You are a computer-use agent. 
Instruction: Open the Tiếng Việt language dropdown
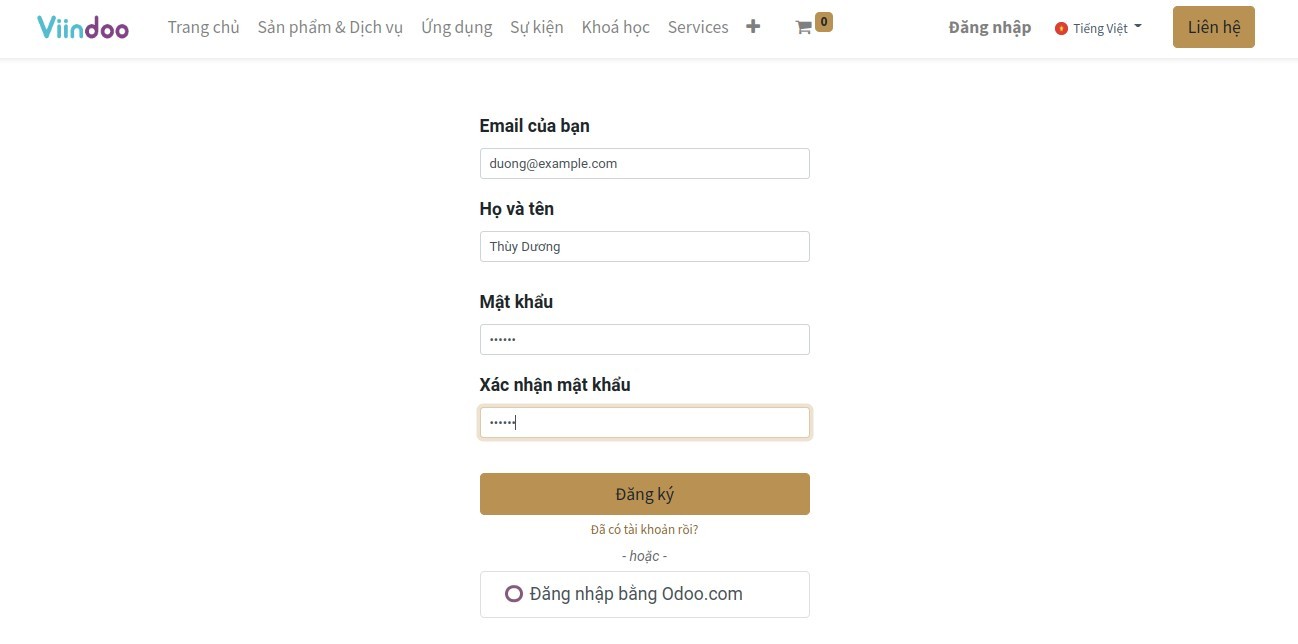point(1098,28)
